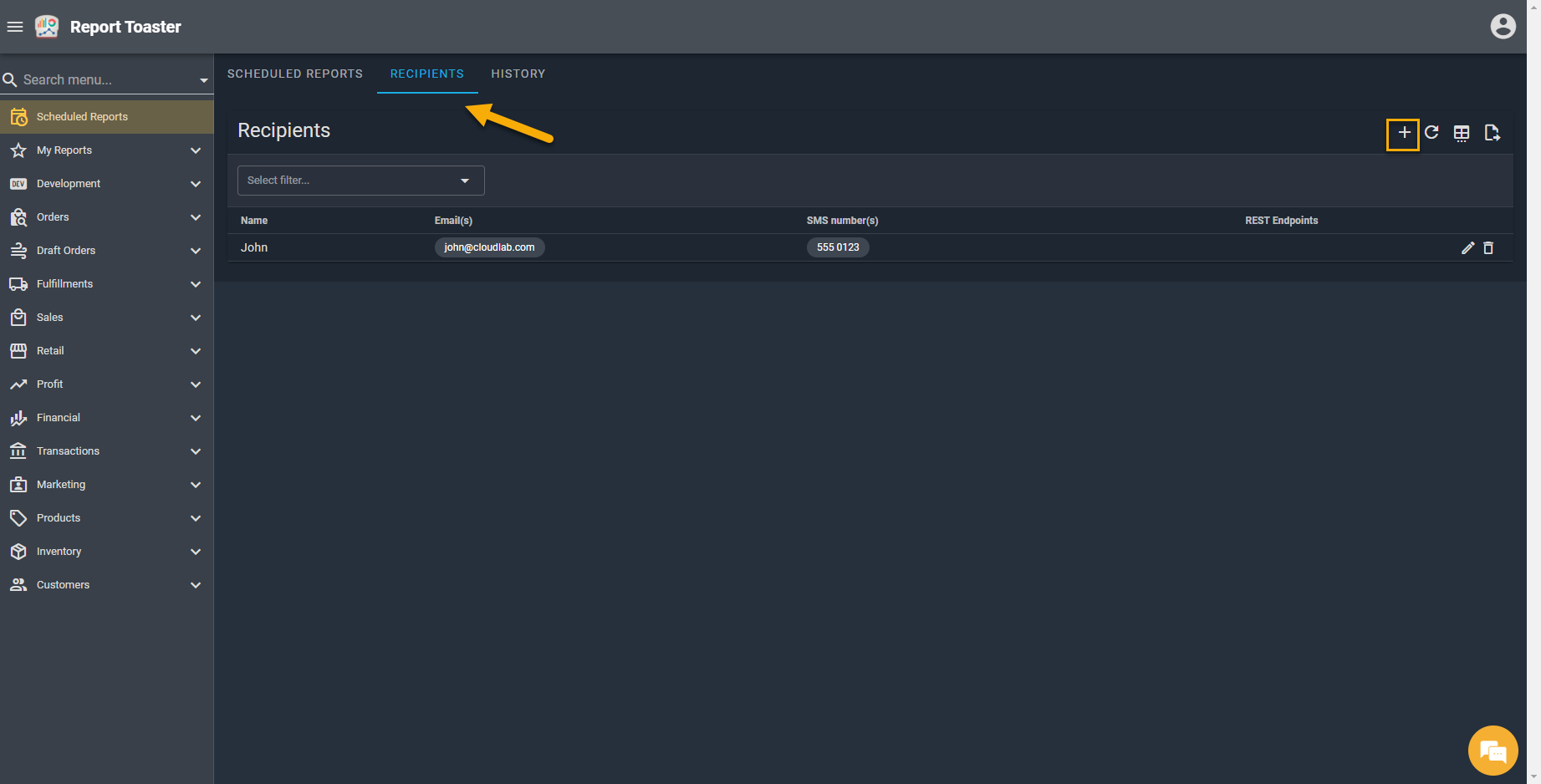Click the 555 0123 SMS number chip

pos(838,247)
